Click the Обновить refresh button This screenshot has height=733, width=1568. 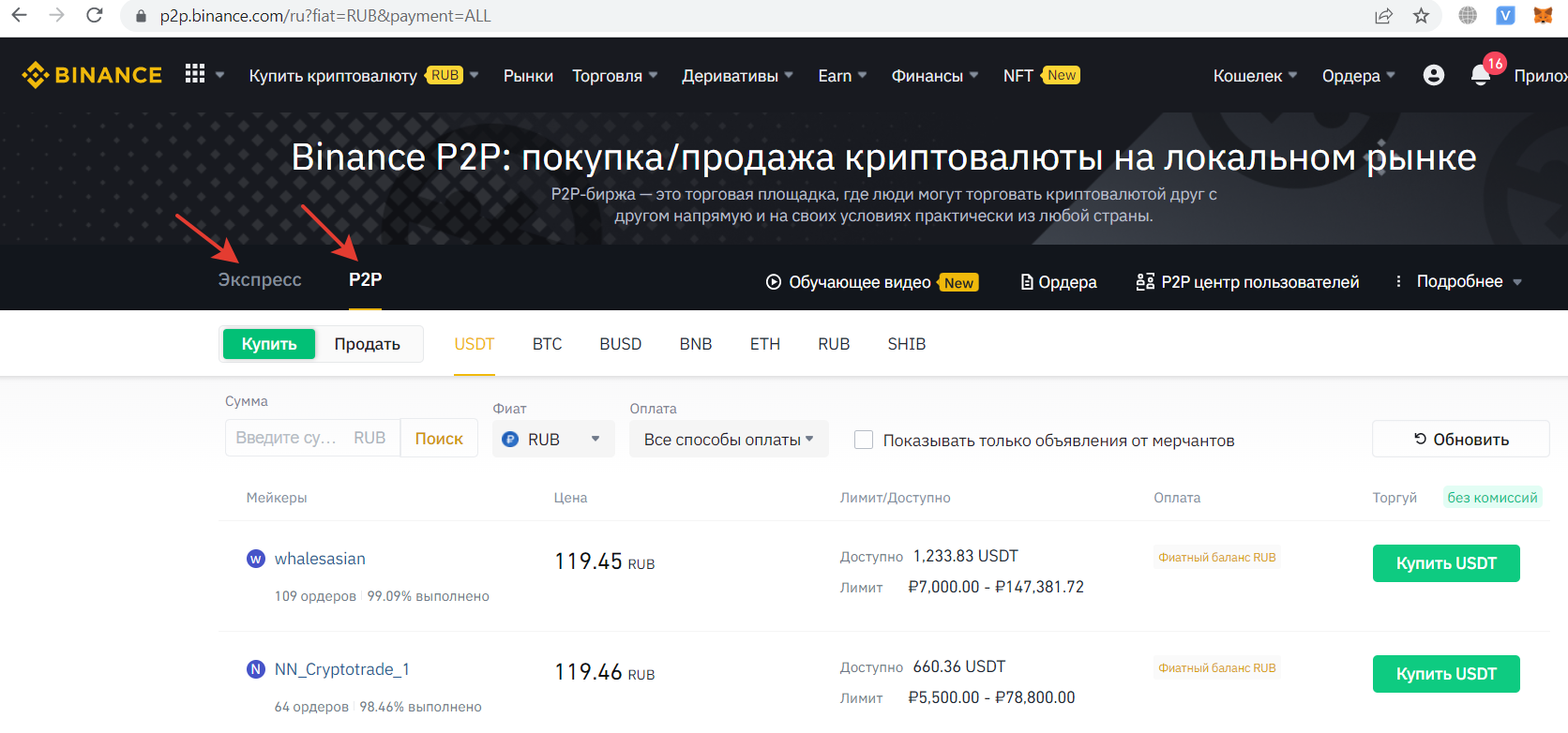1460,439
